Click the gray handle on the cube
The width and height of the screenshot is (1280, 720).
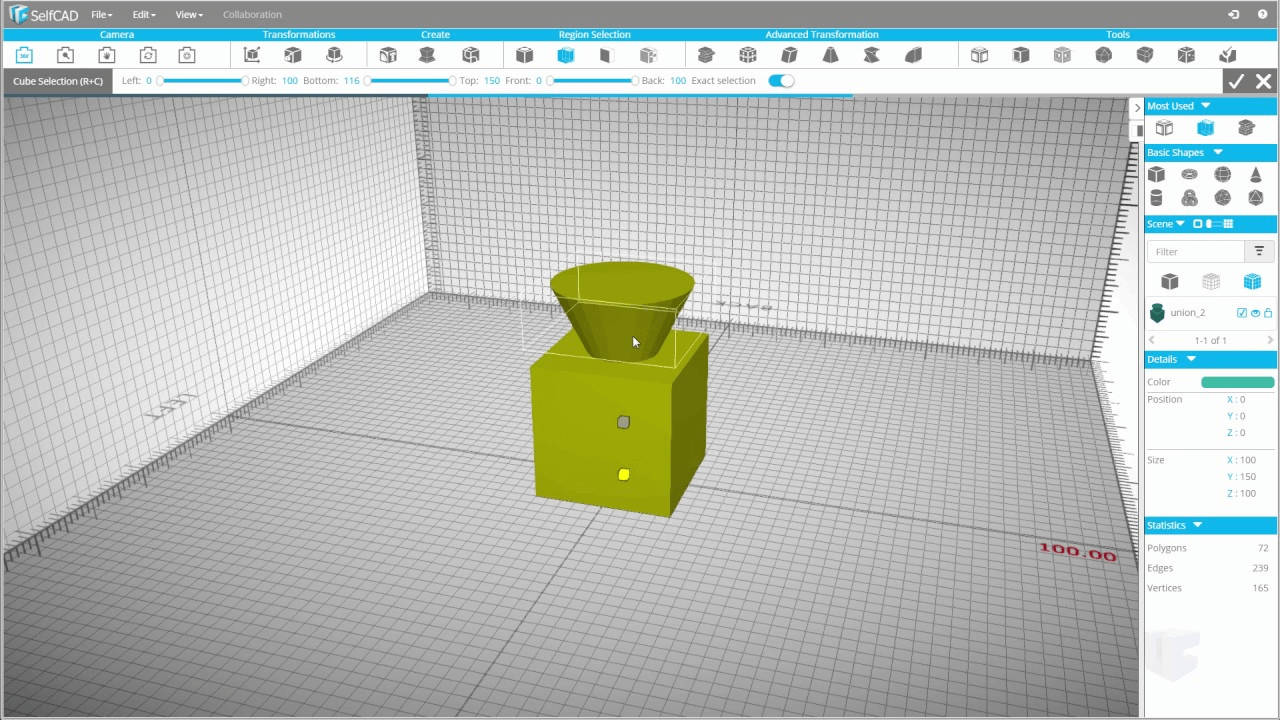coord(624,422)
